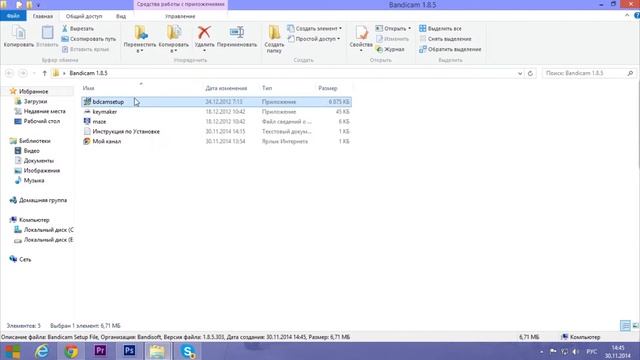Screen dimensions: 640x360
Task: Click the Свойства icon
Action: [x=361, y=33]
